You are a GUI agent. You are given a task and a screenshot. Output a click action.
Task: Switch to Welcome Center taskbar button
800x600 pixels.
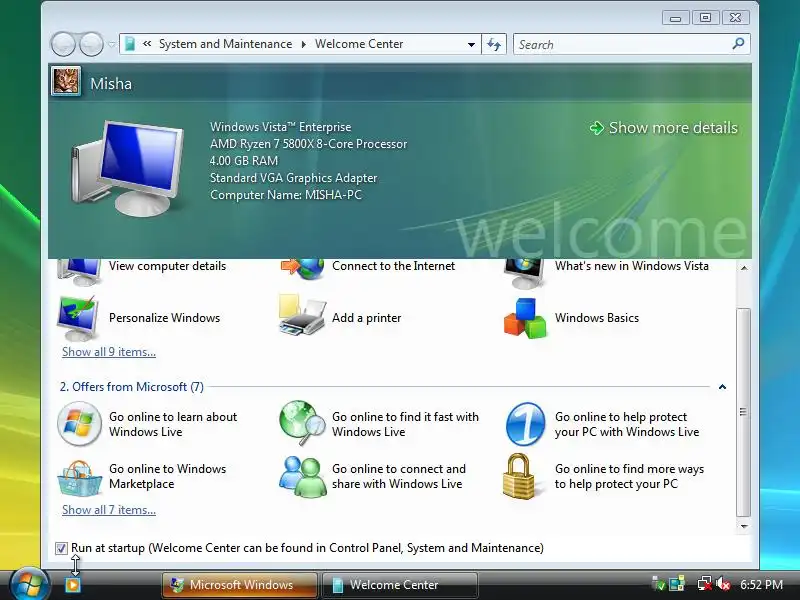[400, 585]
